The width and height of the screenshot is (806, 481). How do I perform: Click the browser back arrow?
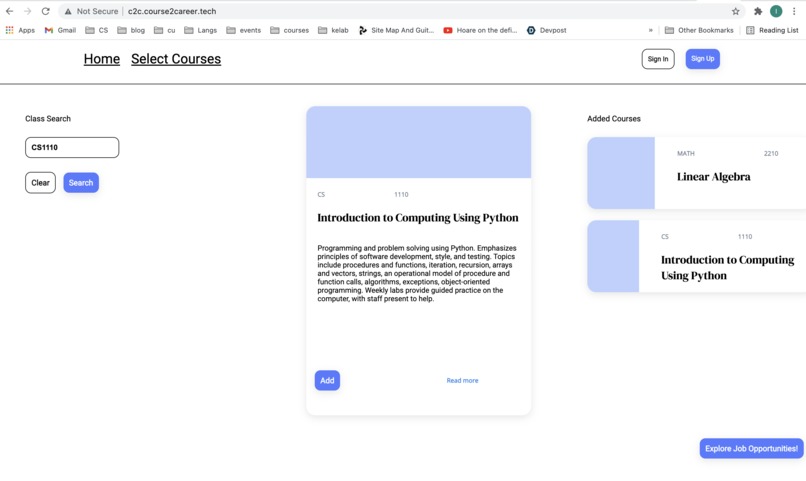click(9, 11)
